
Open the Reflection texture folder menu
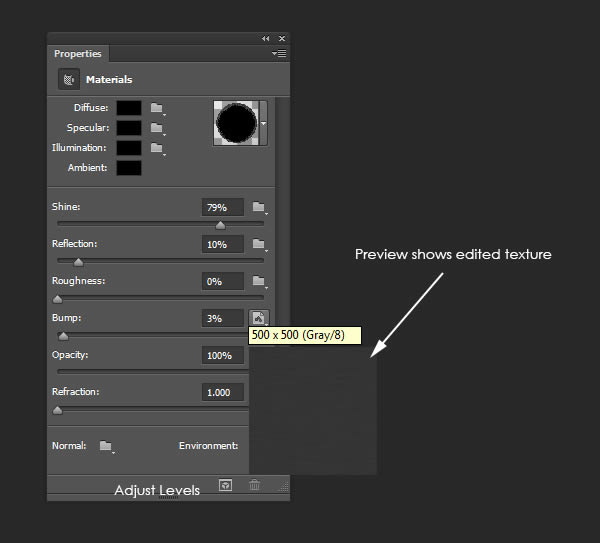click(x=259, y=244)
